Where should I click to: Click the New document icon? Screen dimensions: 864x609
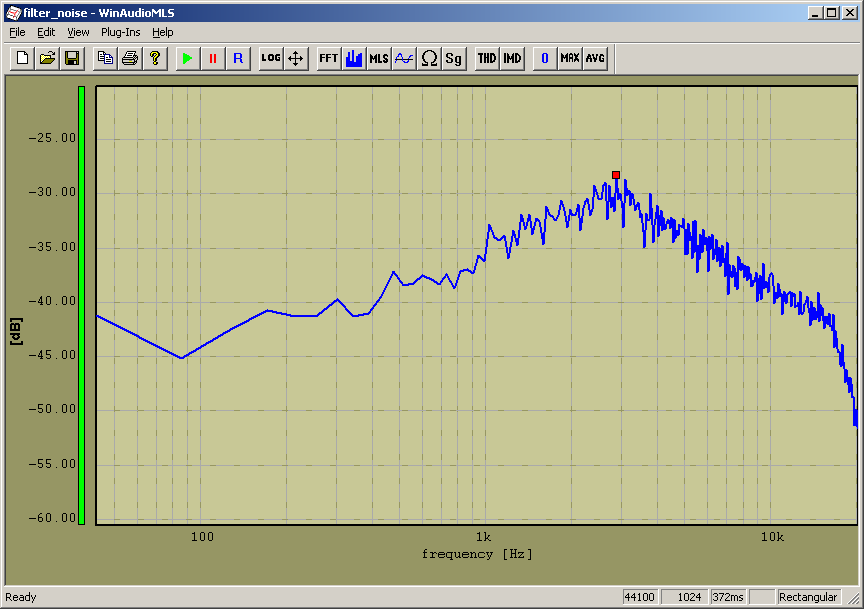22,58
